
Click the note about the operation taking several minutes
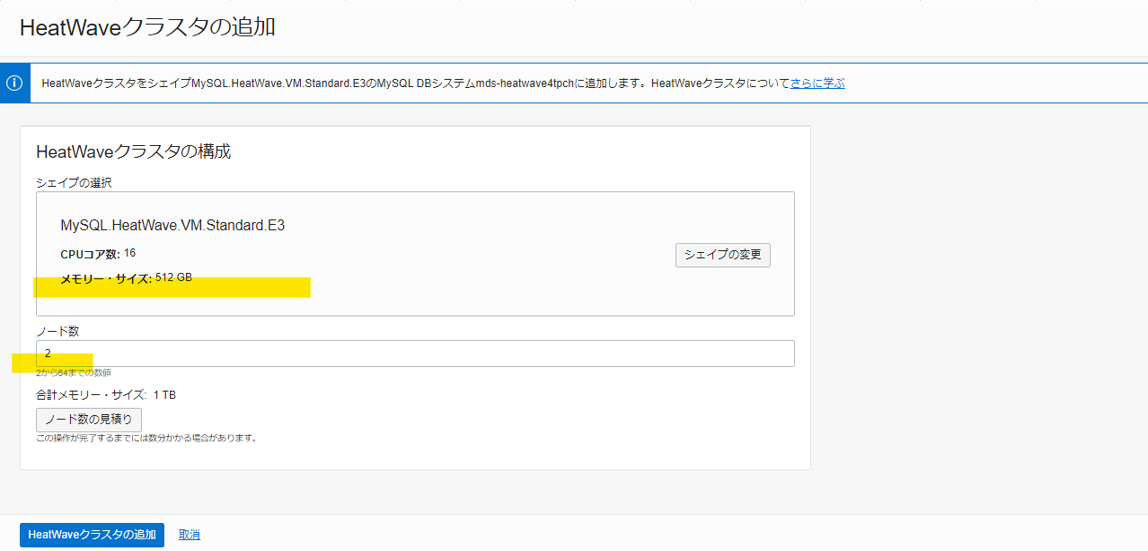pyautogui.click(x=146, y=439)
